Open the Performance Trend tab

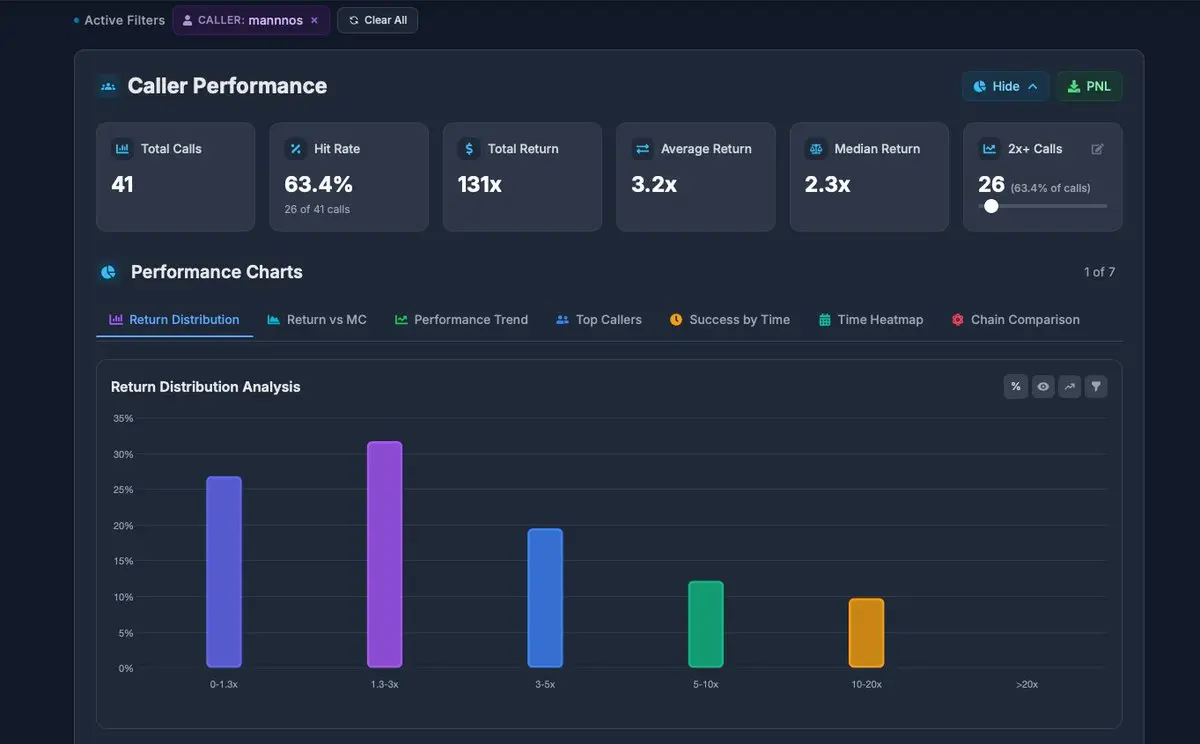(x=461, y=320)
